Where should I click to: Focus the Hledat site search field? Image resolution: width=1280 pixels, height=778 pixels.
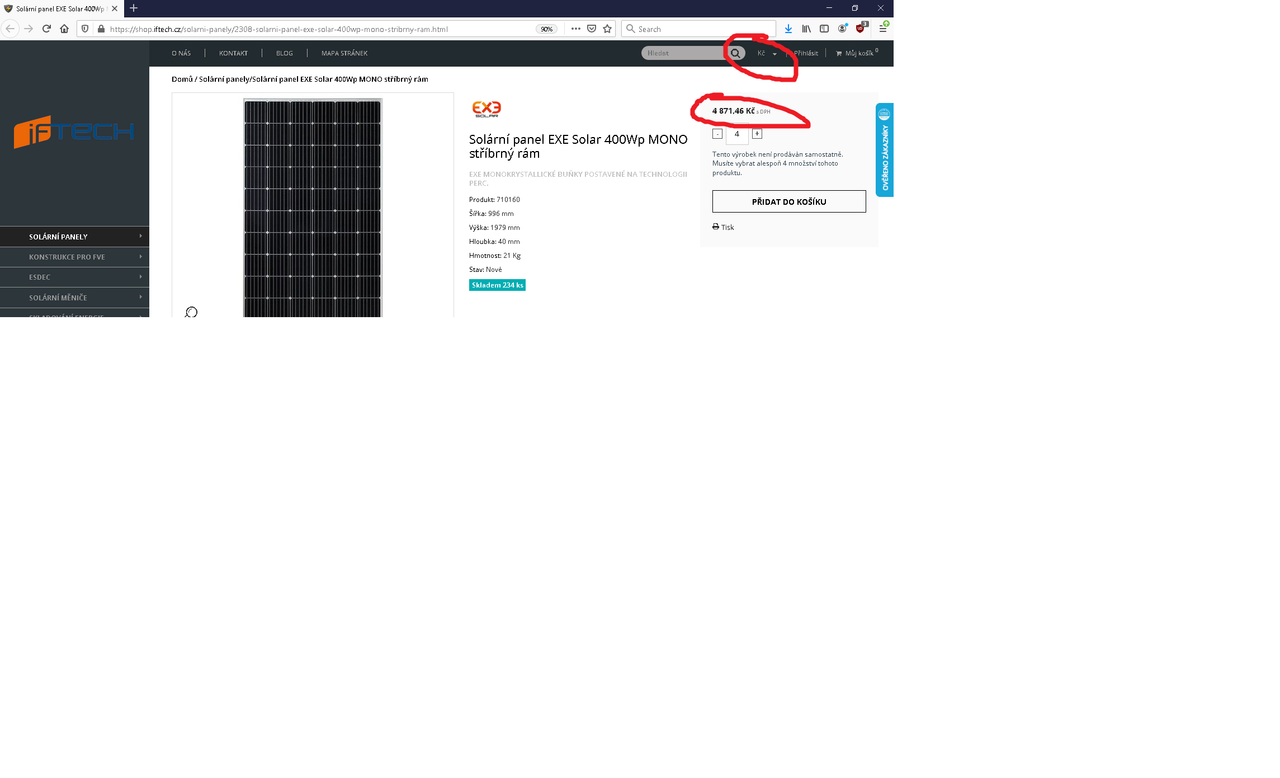point(684,53)
